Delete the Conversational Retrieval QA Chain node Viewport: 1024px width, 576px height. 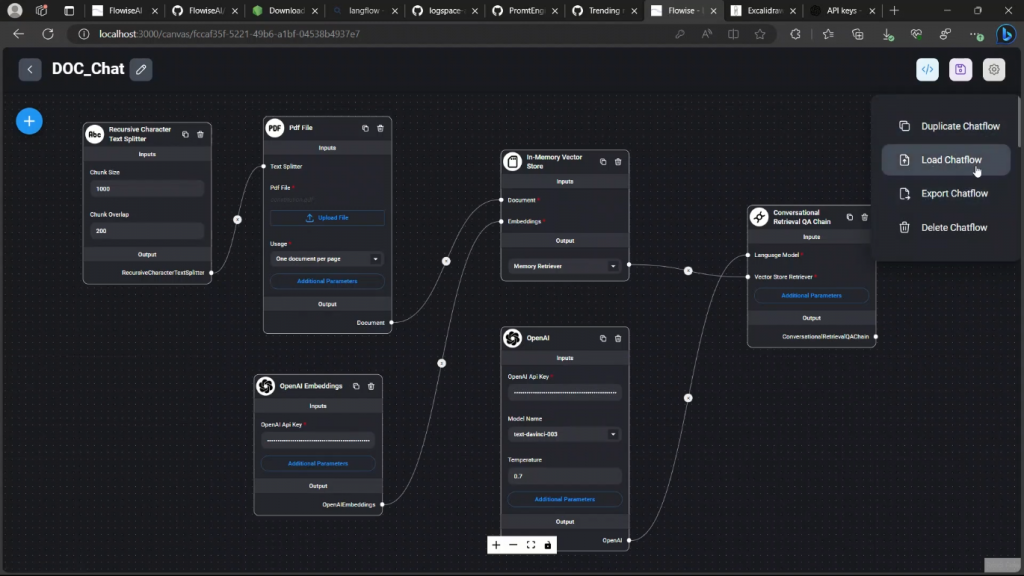(865, 217)
